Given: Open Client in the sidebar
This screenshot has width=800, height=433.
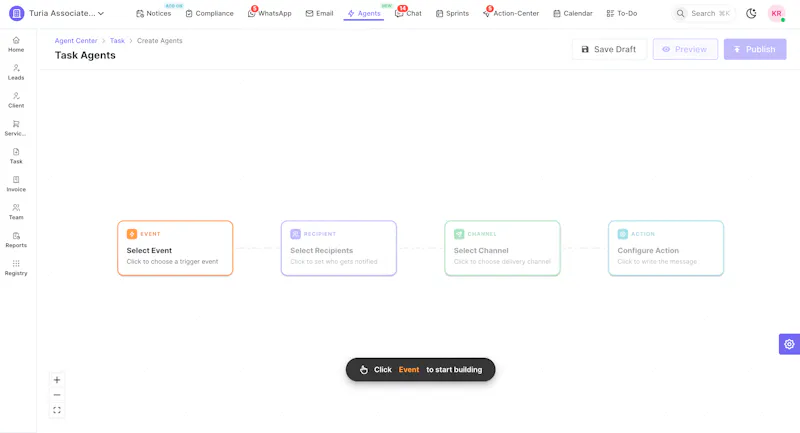Looking at the screenshot, I should pos(16,100).
